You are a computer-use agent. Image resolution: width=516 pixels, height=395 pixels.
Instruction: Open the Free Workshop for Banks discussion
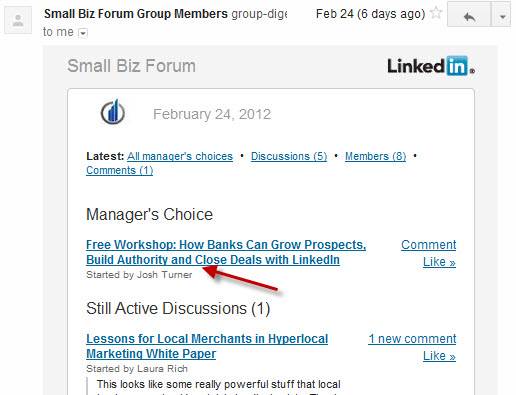tap(226, 252)
